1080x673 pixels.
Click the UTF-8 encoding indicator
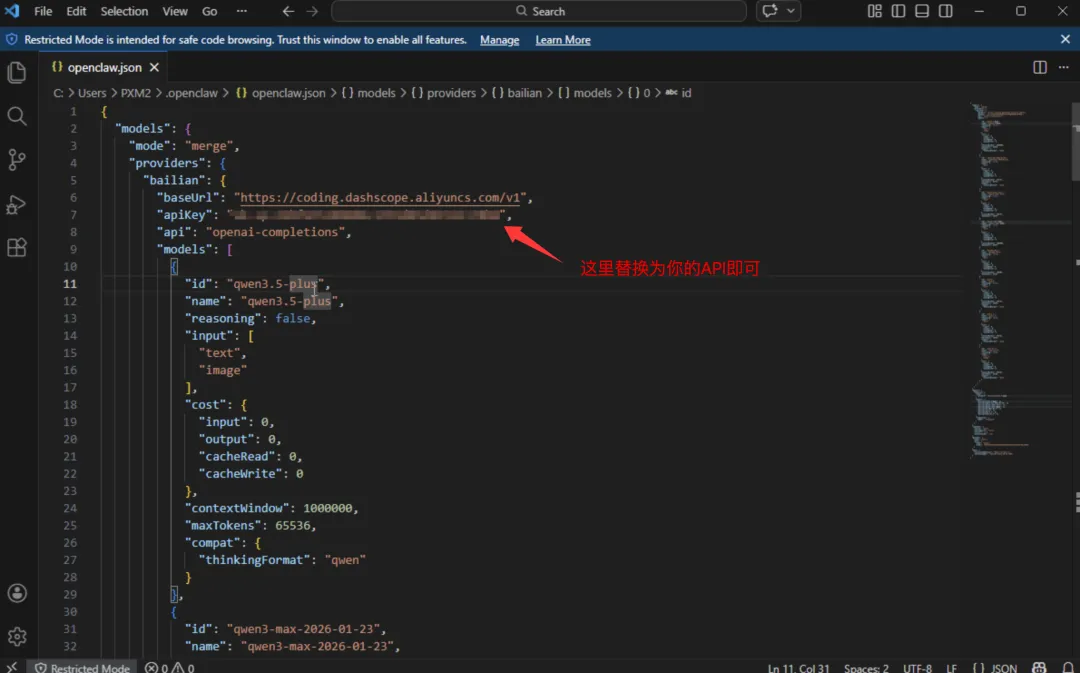pyautogui.click(x=917, y=667)
